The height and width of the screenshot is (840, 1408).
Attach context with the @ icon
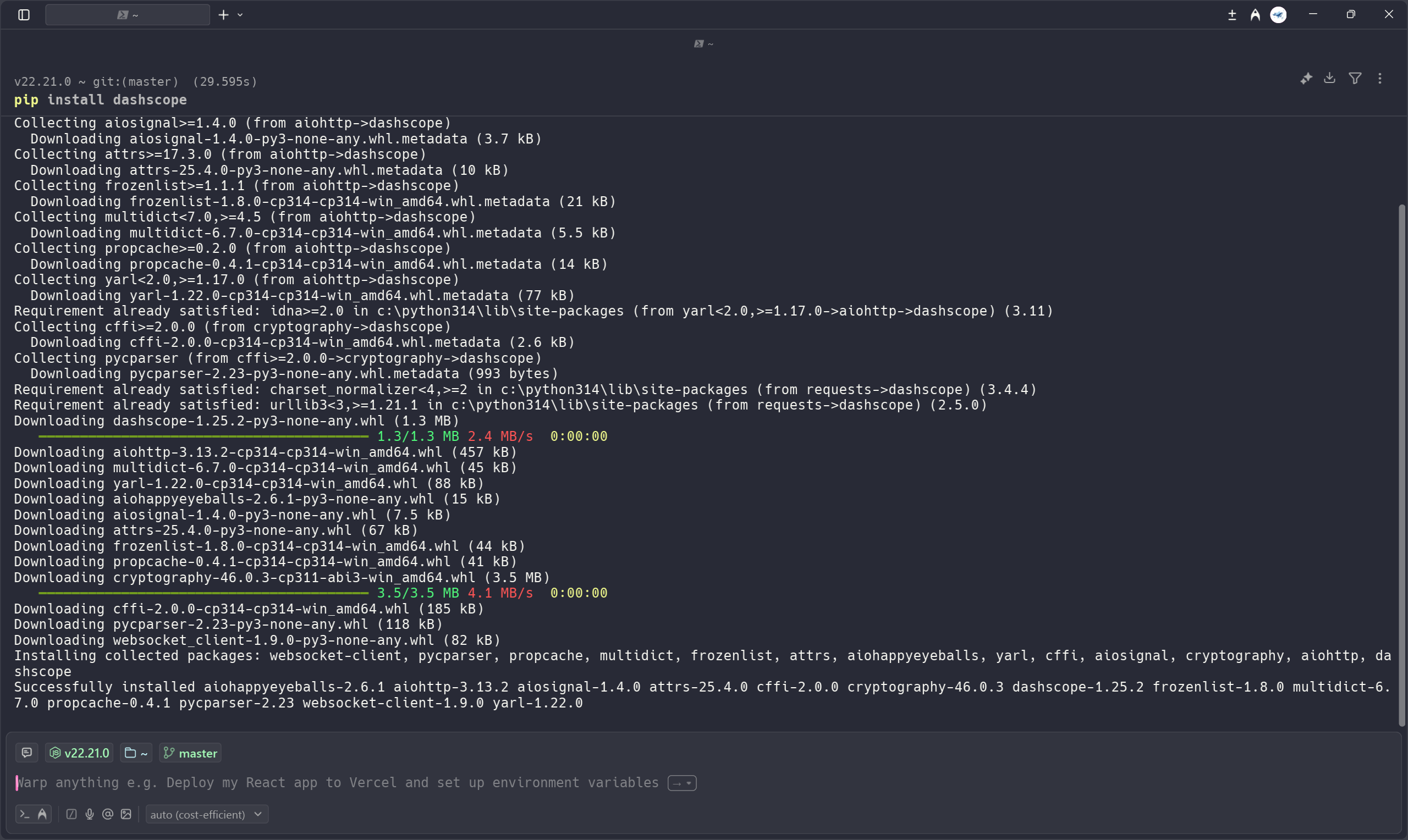click(108, 814)
